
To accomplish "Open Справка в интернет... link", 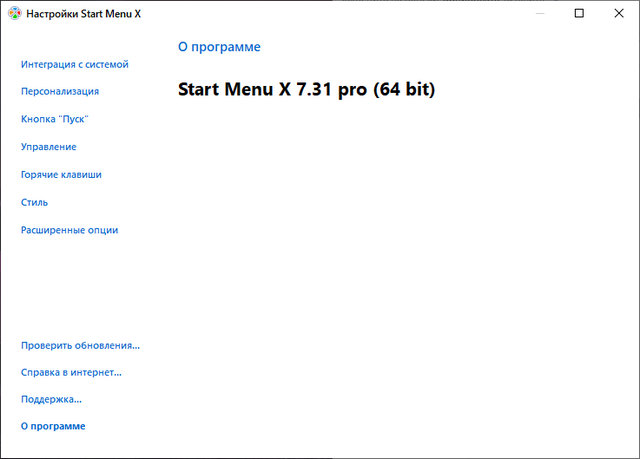I will 71,373.
